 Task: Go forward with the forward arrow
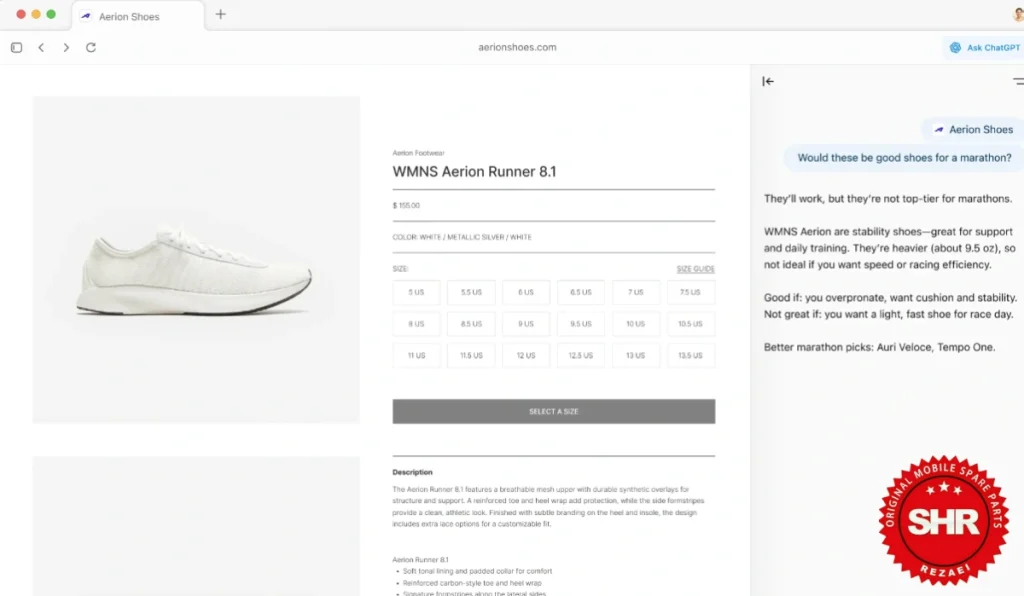coord(66,48)
